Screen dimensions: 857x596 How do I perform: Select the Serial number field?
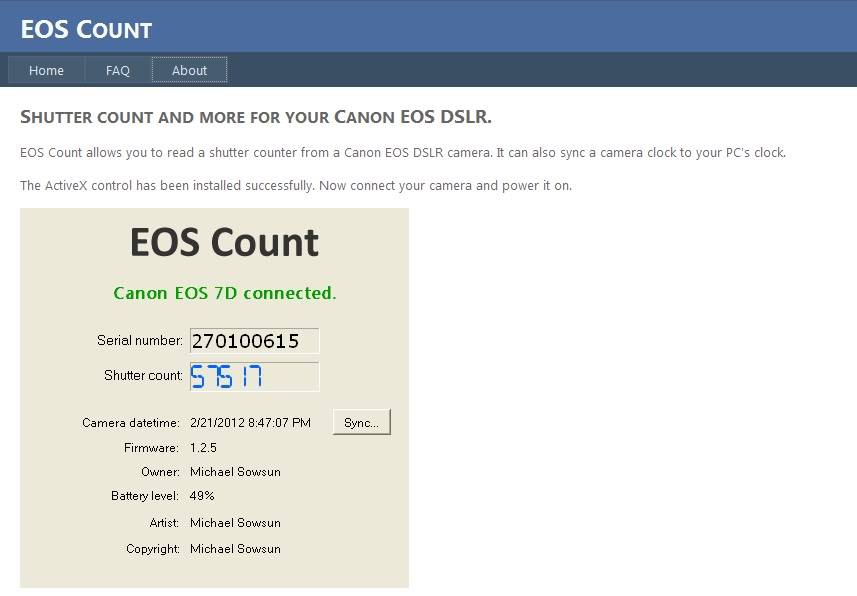point(254,341)
